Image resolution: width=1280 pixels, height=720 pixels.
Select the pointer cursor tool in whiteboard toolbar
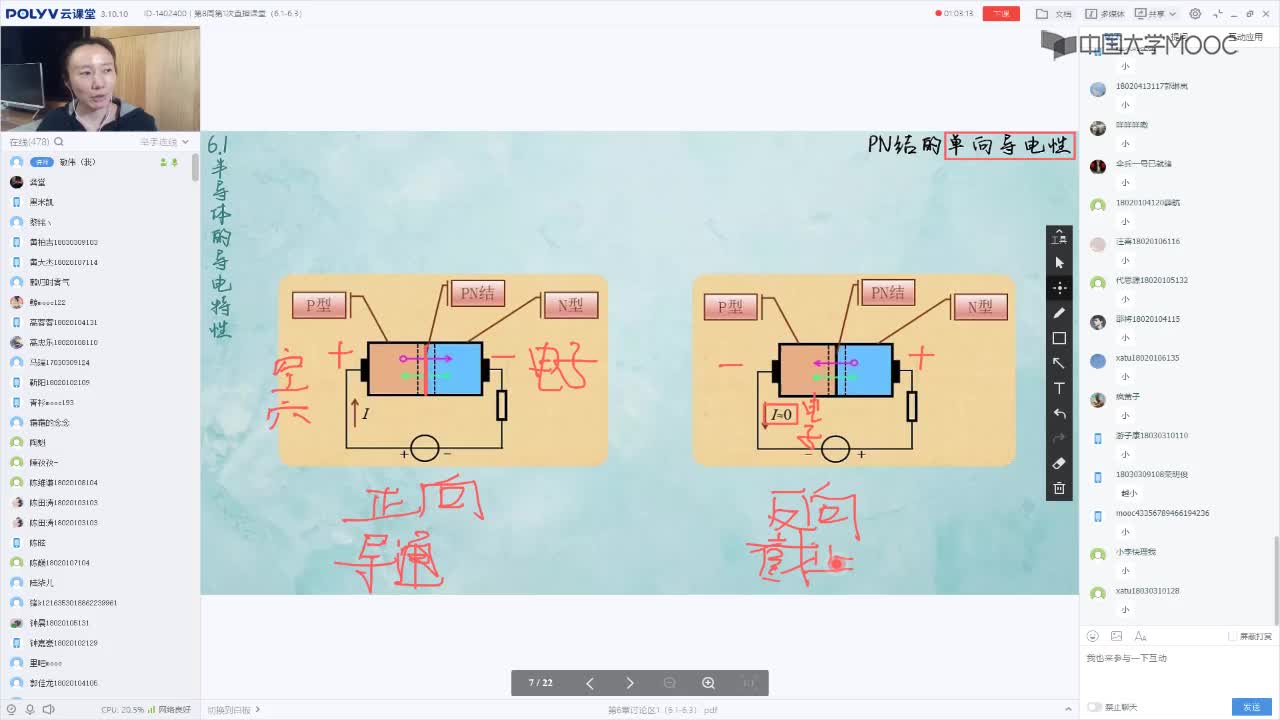point(1059,263)
